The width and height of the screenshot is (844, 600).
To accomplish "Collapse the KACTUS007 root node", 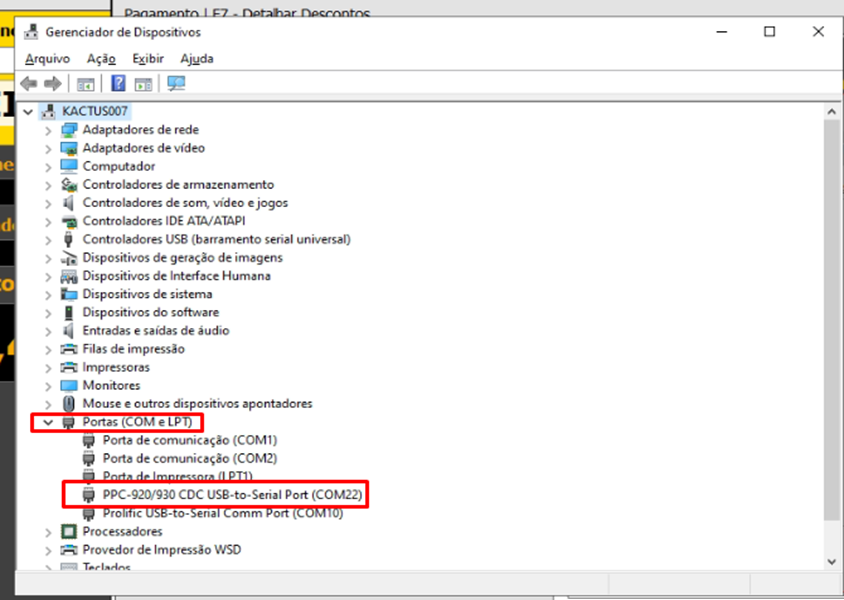I will (28, 111).
